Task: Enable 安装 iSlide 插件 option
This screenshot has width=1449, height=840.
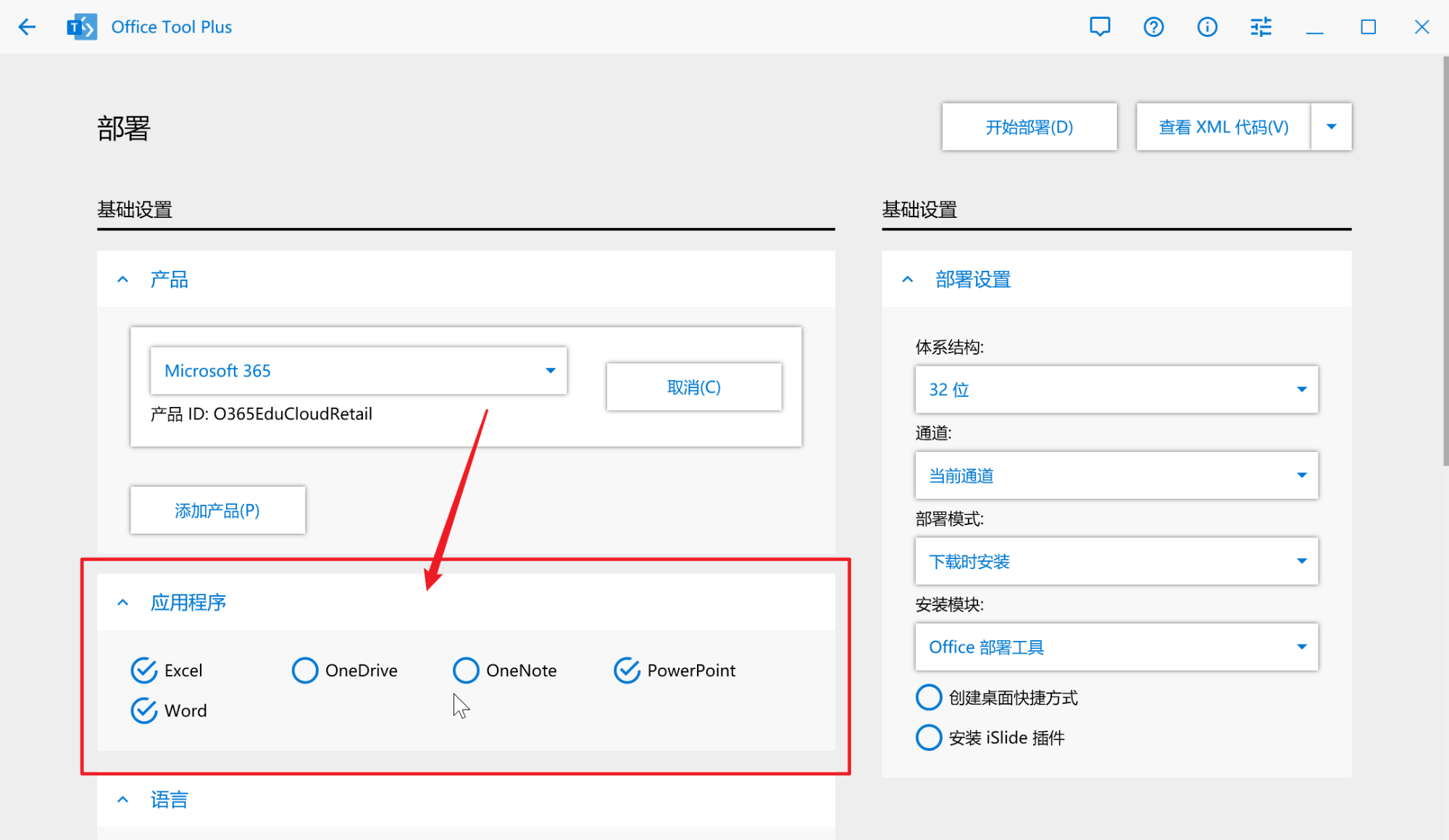Action: 990,738
